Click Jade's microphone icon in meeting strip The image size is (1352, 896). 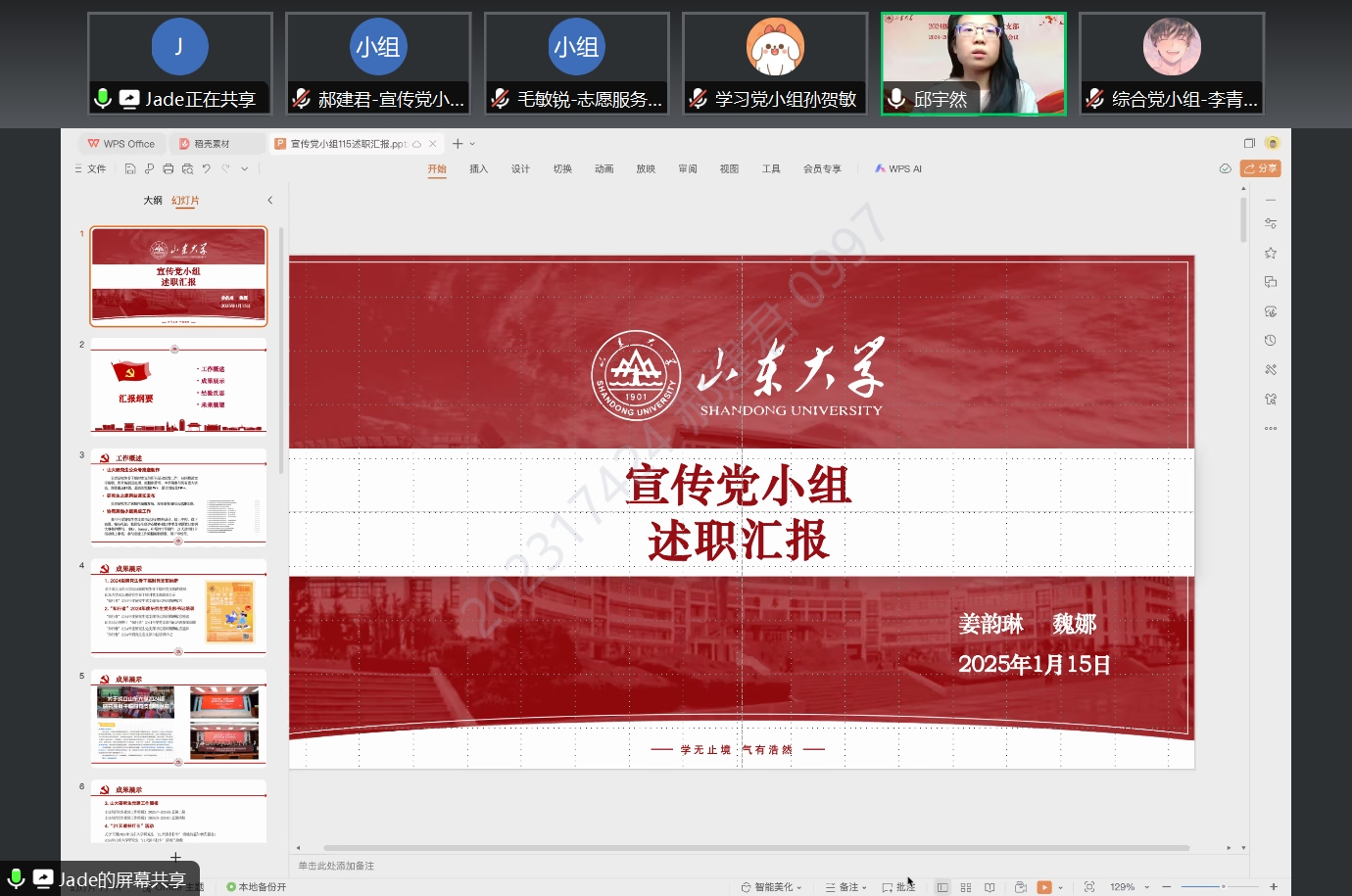click(102, 98)
